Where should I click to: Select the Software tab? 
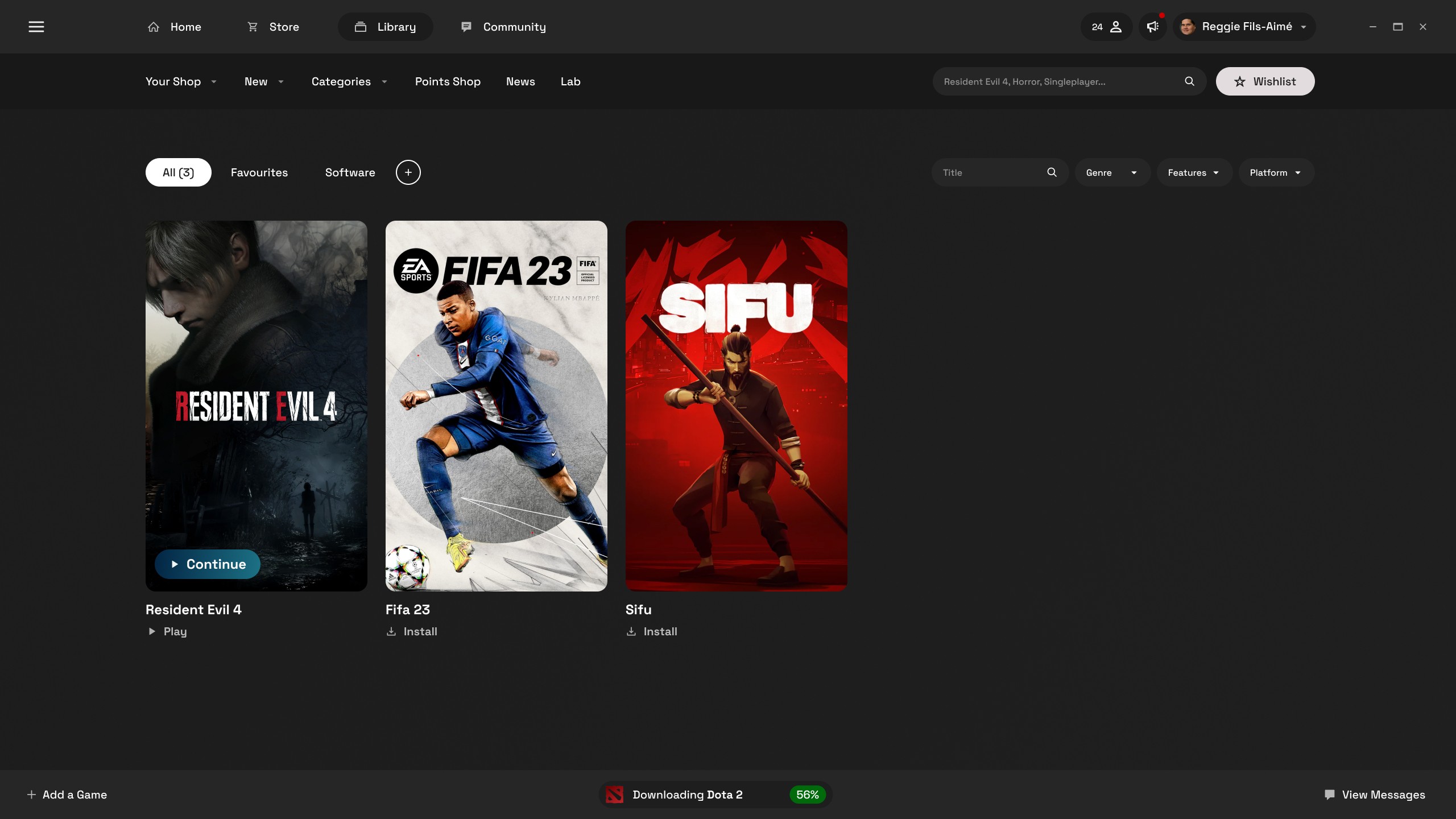pos(350,172)
